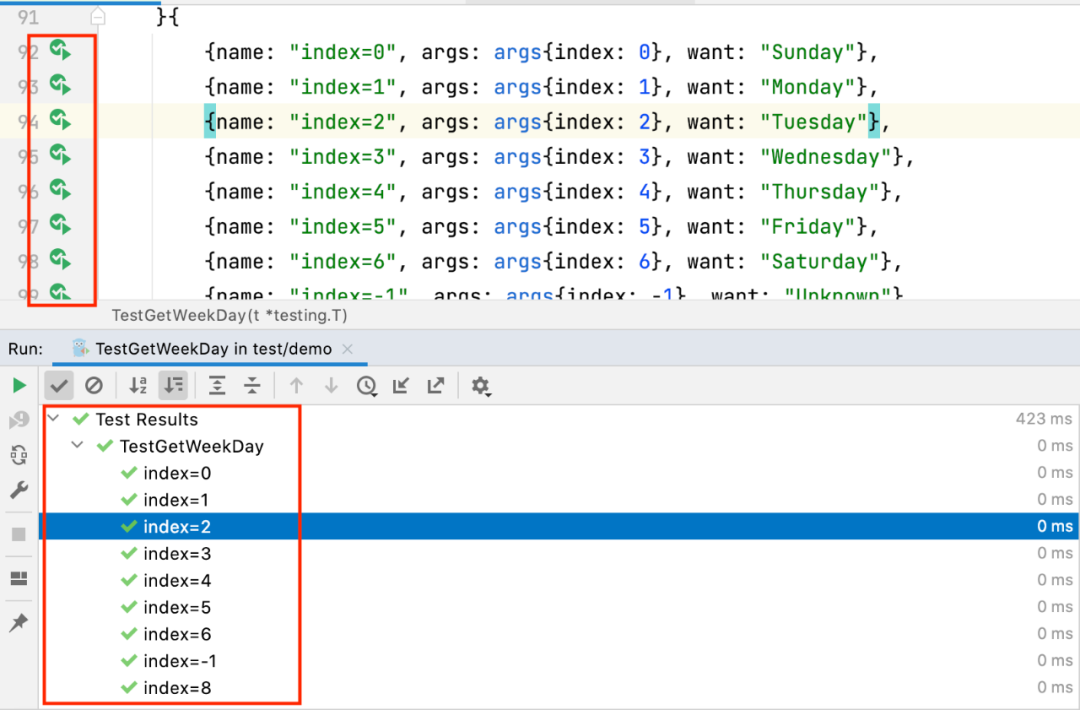Select the index=-1 test result
Viewport: 1080px width, 710px height.
180,661
